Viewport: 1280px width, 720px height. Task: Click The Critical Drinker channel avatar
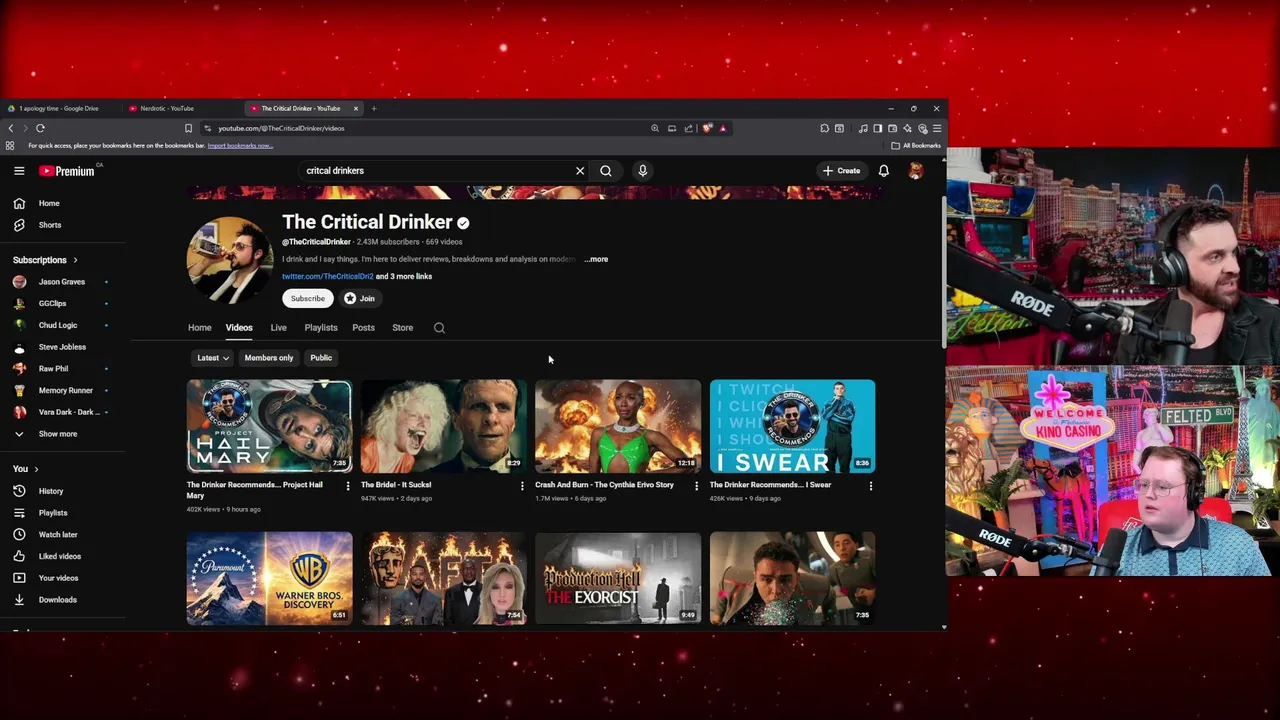[x=230, y=260]
